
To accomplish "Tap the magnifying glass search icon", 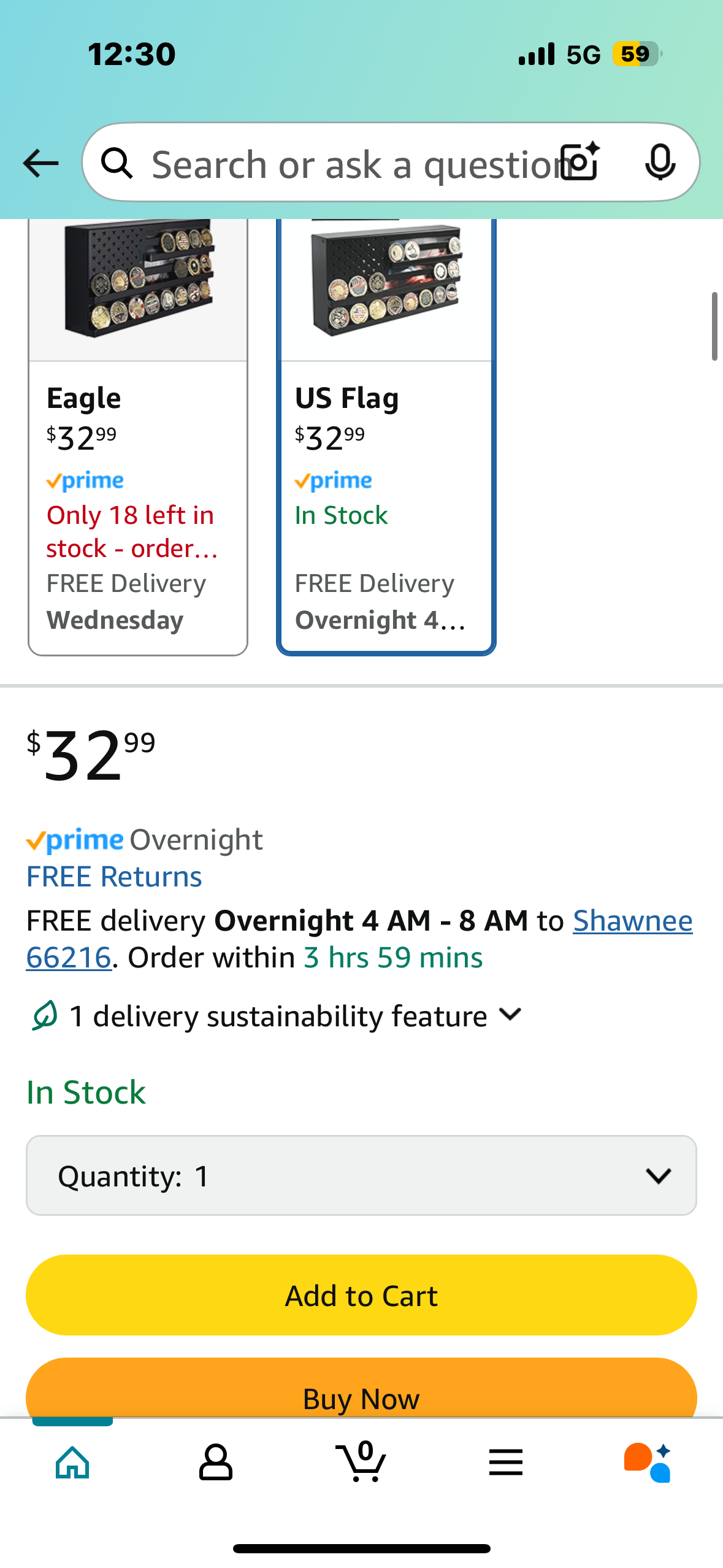I will pyautogui.click(x=117, y=164).
